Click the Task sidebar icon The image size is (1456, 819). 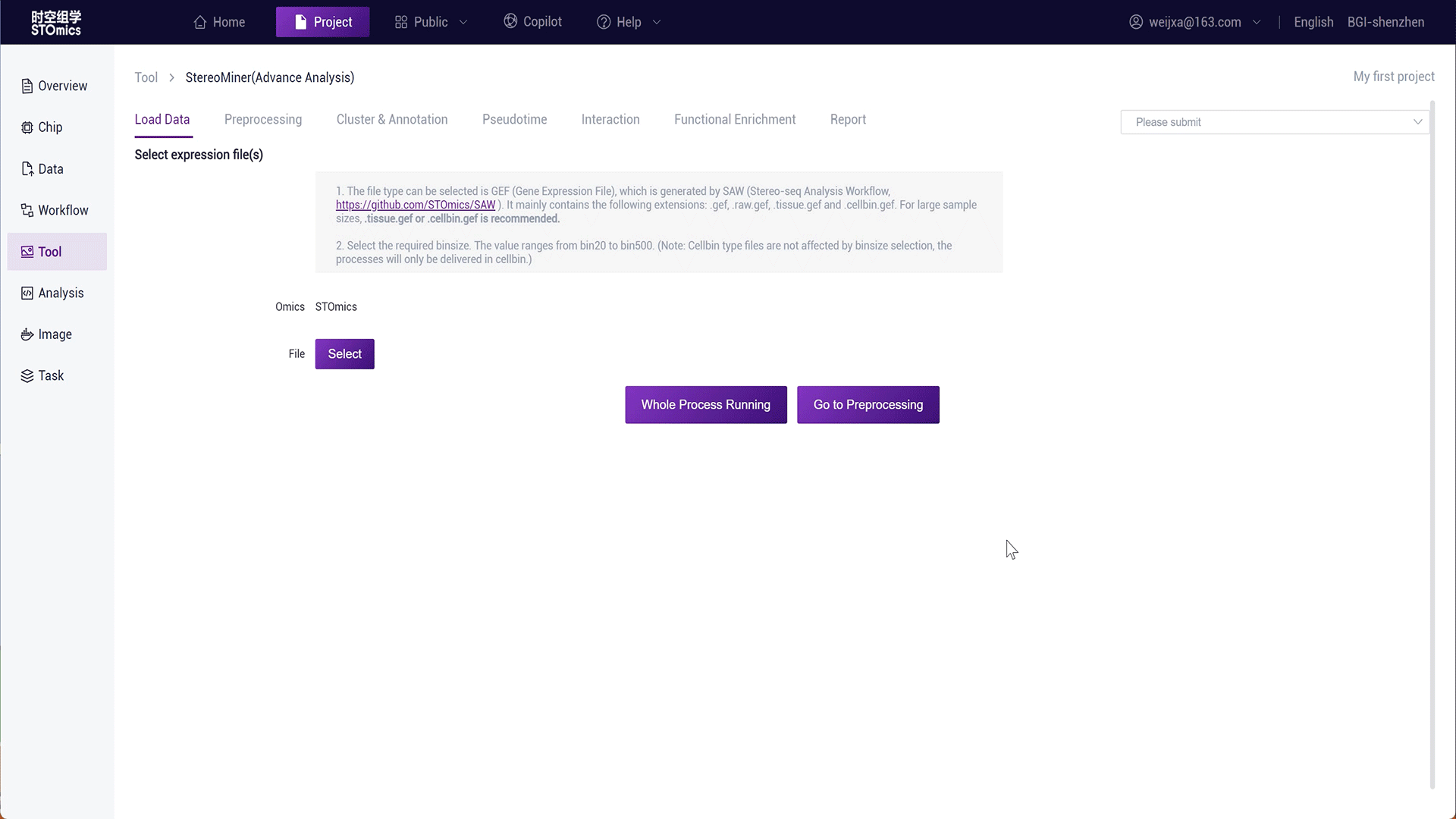coord(27,375)
